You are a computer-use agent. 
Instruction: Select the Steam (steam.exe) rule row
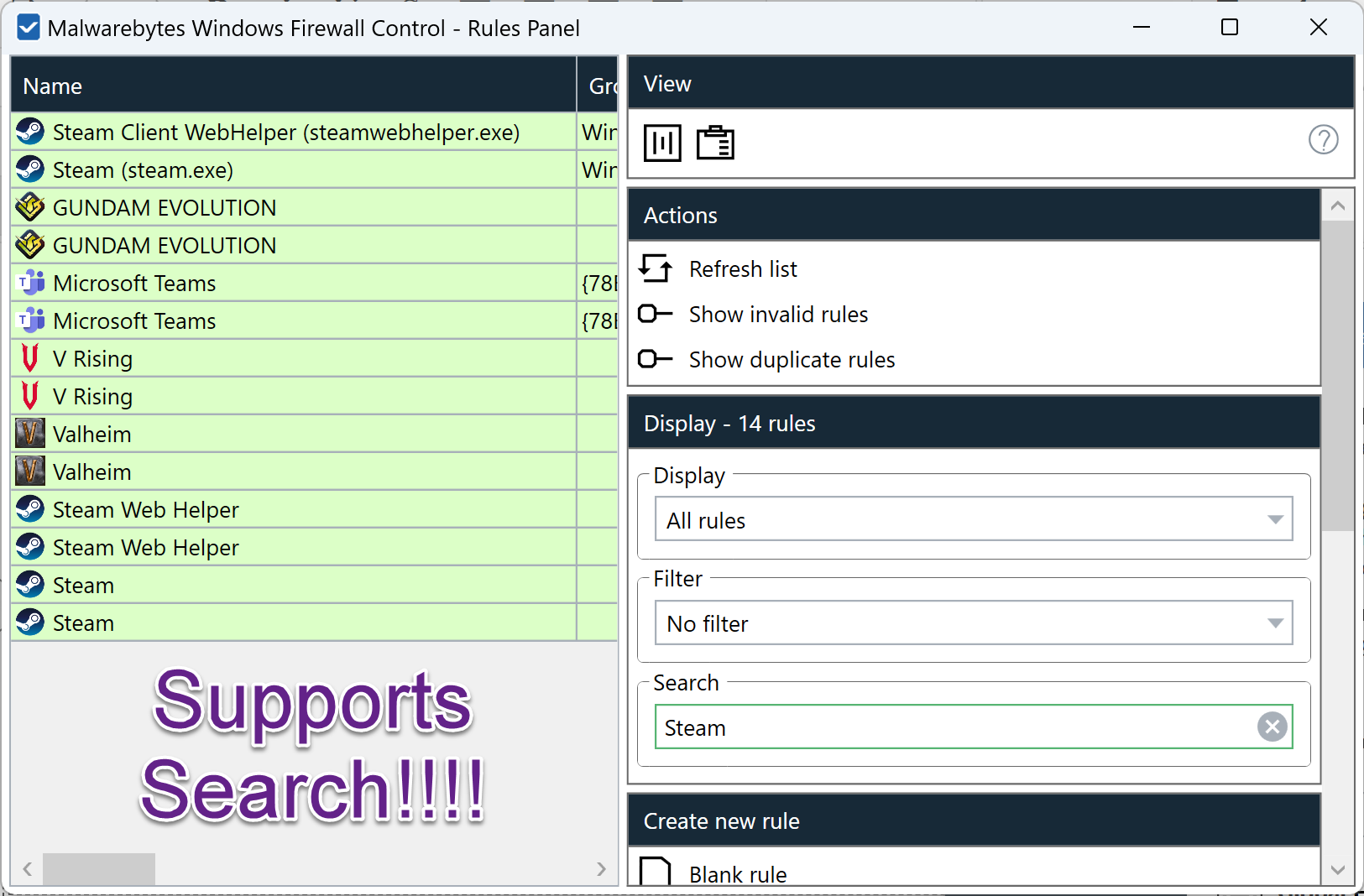[293, 169]
